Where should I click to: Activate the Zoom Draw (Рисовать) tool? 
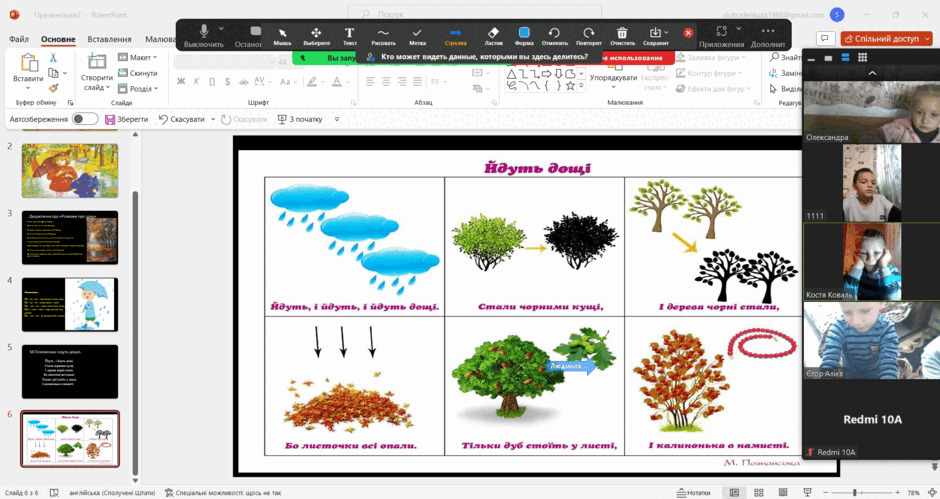pos(383,36)
